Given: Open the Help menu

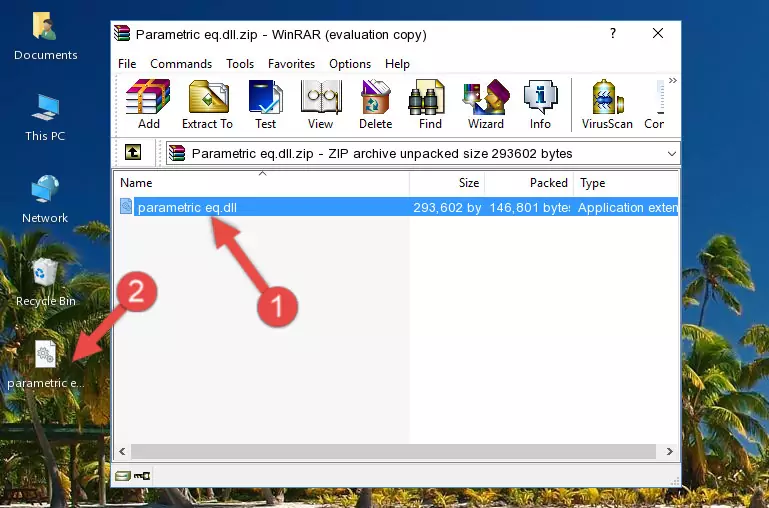Looking at the screenshot, I should 397,64.
